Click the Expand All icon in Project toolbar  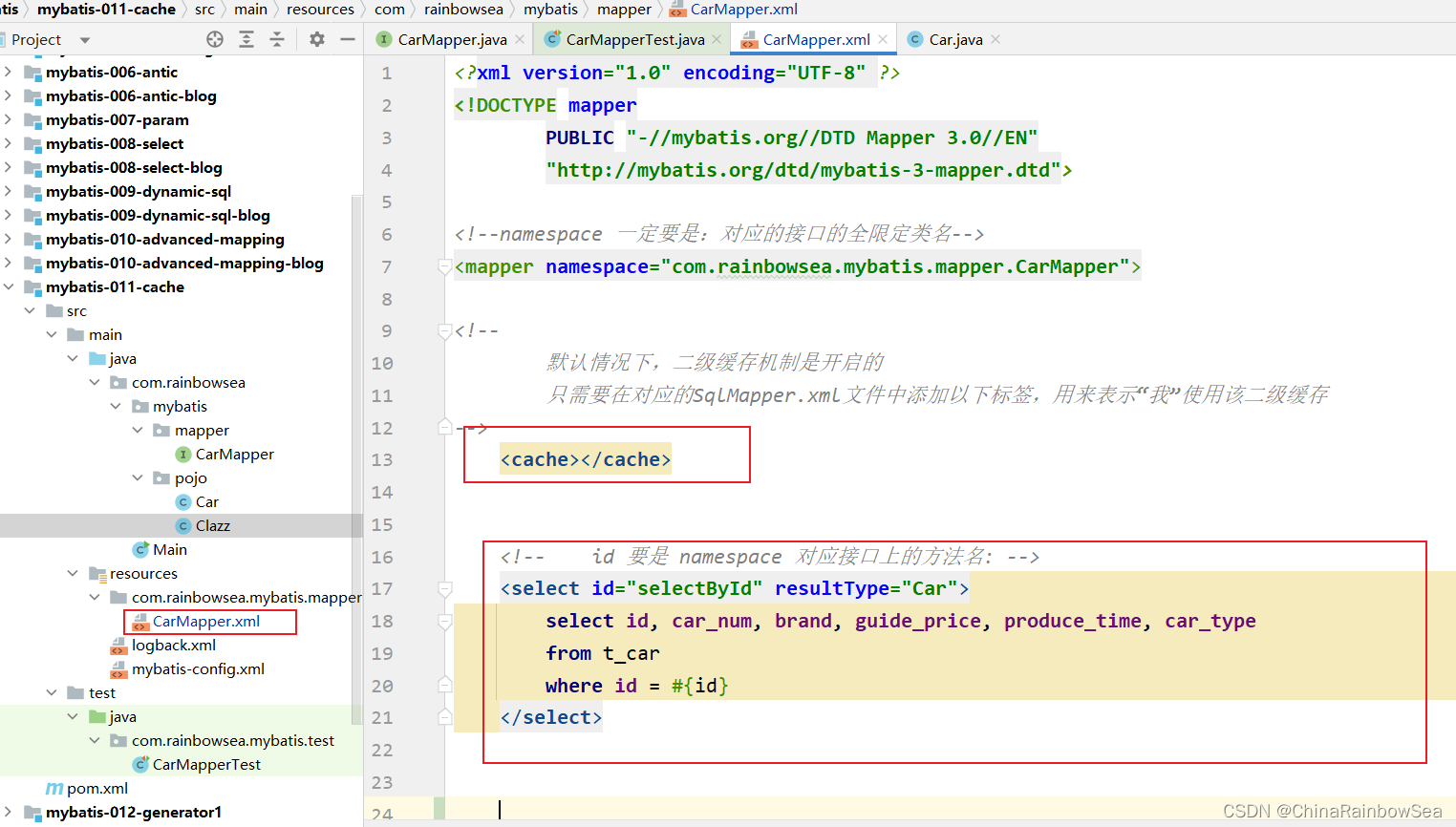tap(246, 39)
